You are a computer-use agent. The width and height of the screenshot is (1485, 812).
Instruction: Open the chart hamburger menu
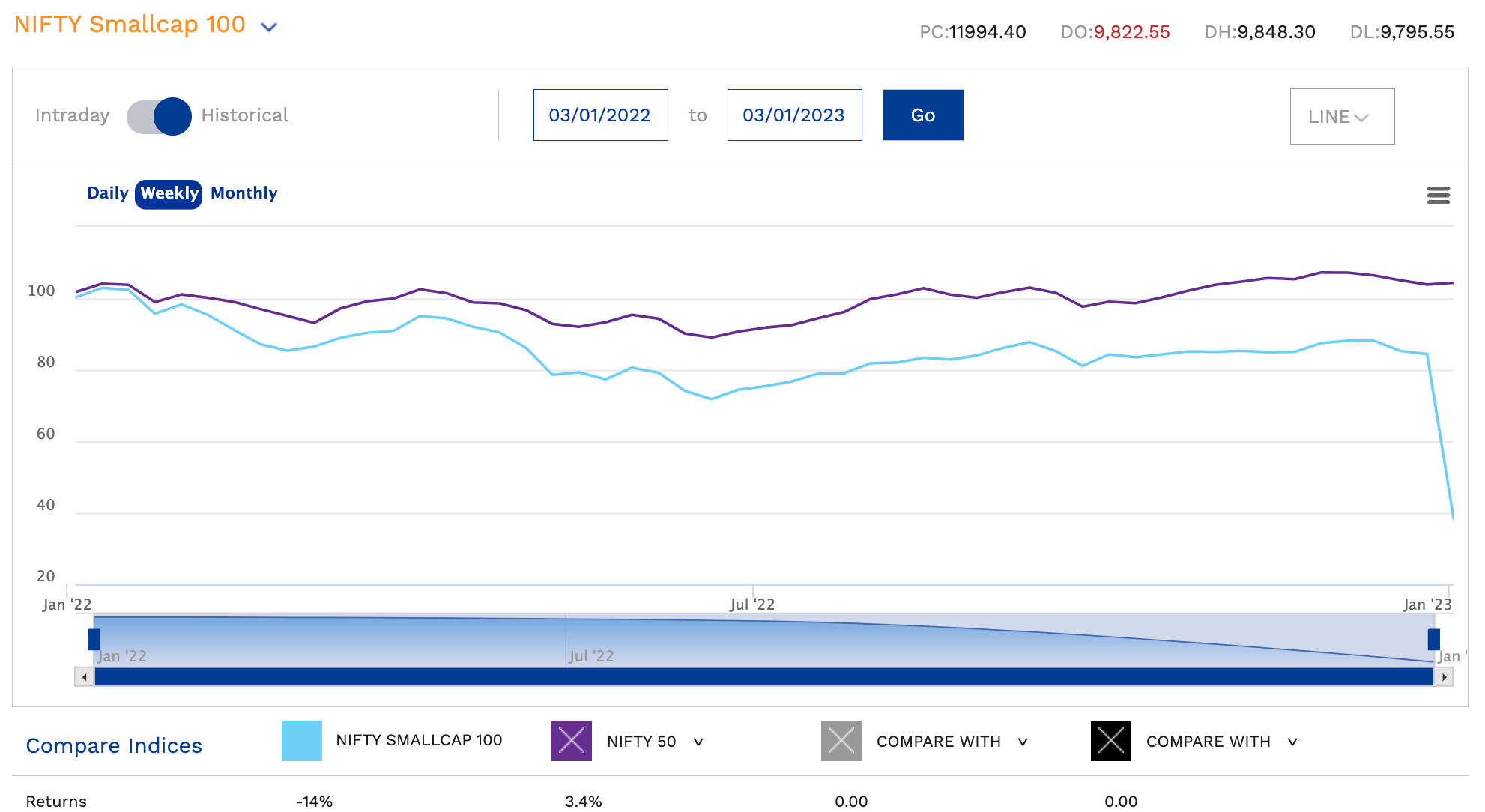pyautogui.click(x=1438, y=196)
